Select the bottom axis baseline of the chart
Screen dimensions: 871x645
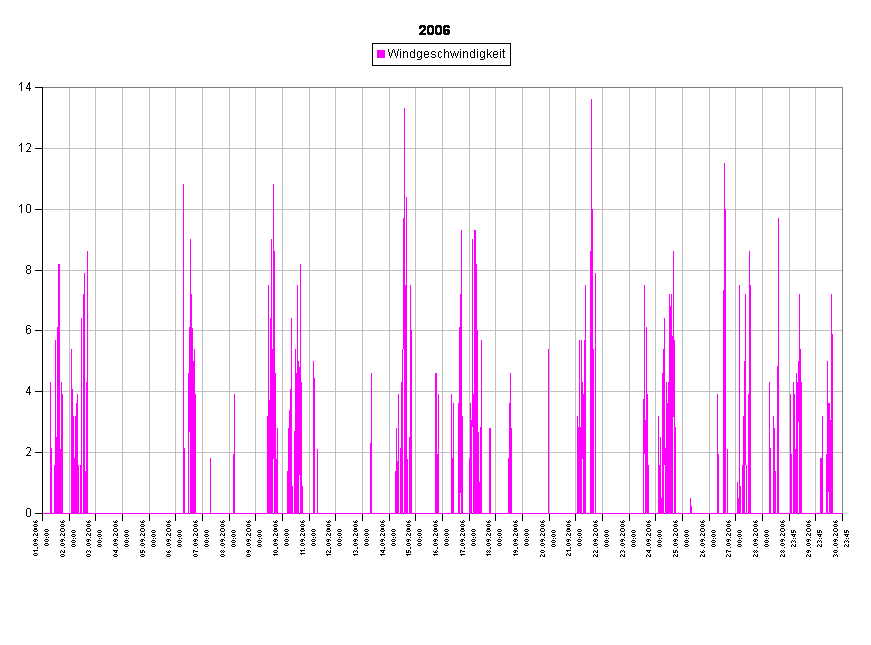coord(440,513)
